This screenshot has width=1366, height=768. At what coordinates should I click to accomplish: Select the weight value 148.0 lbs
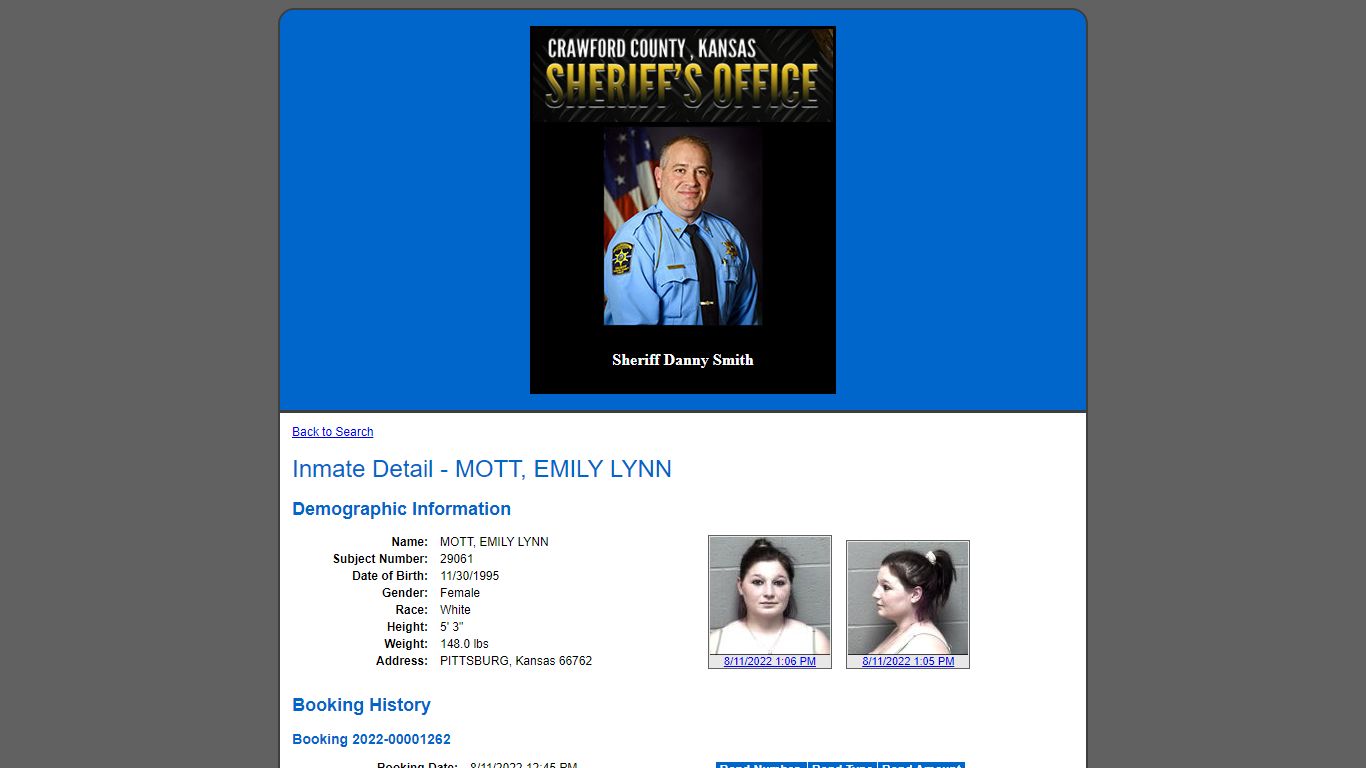coord(464,644)
